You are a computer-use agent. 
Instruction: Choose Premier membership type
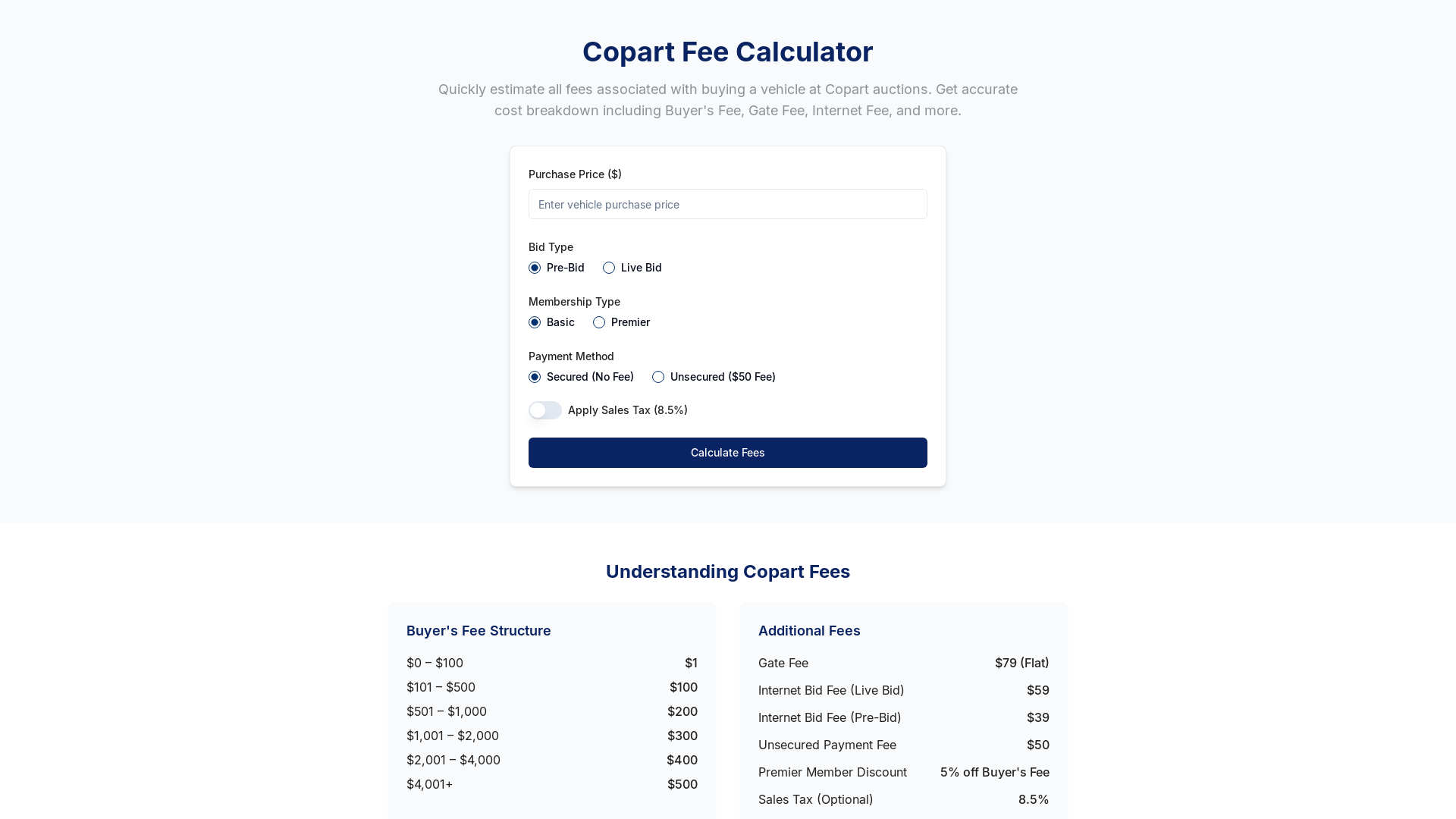599,322
